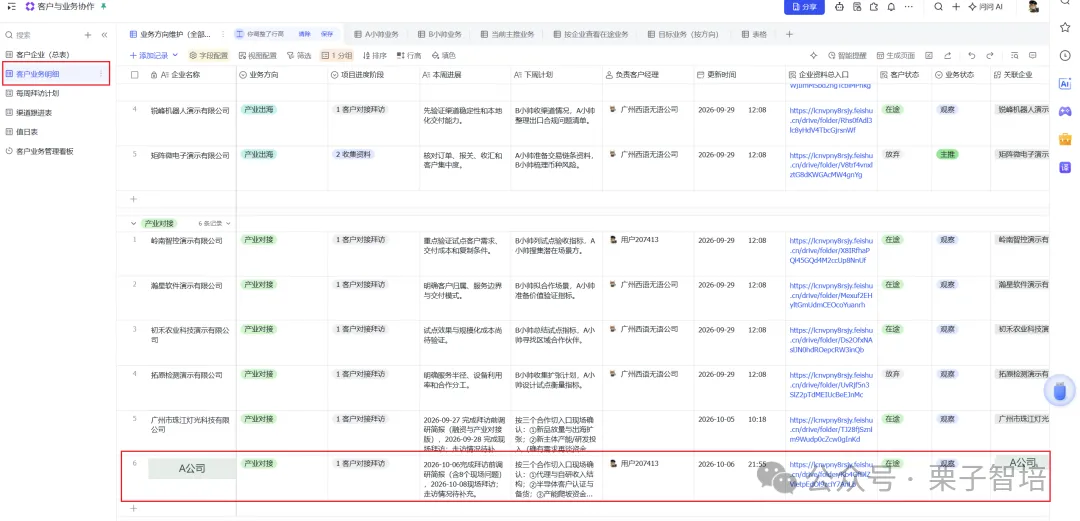Toggle the select-all checkbox in header row

[x=135, y=74]
